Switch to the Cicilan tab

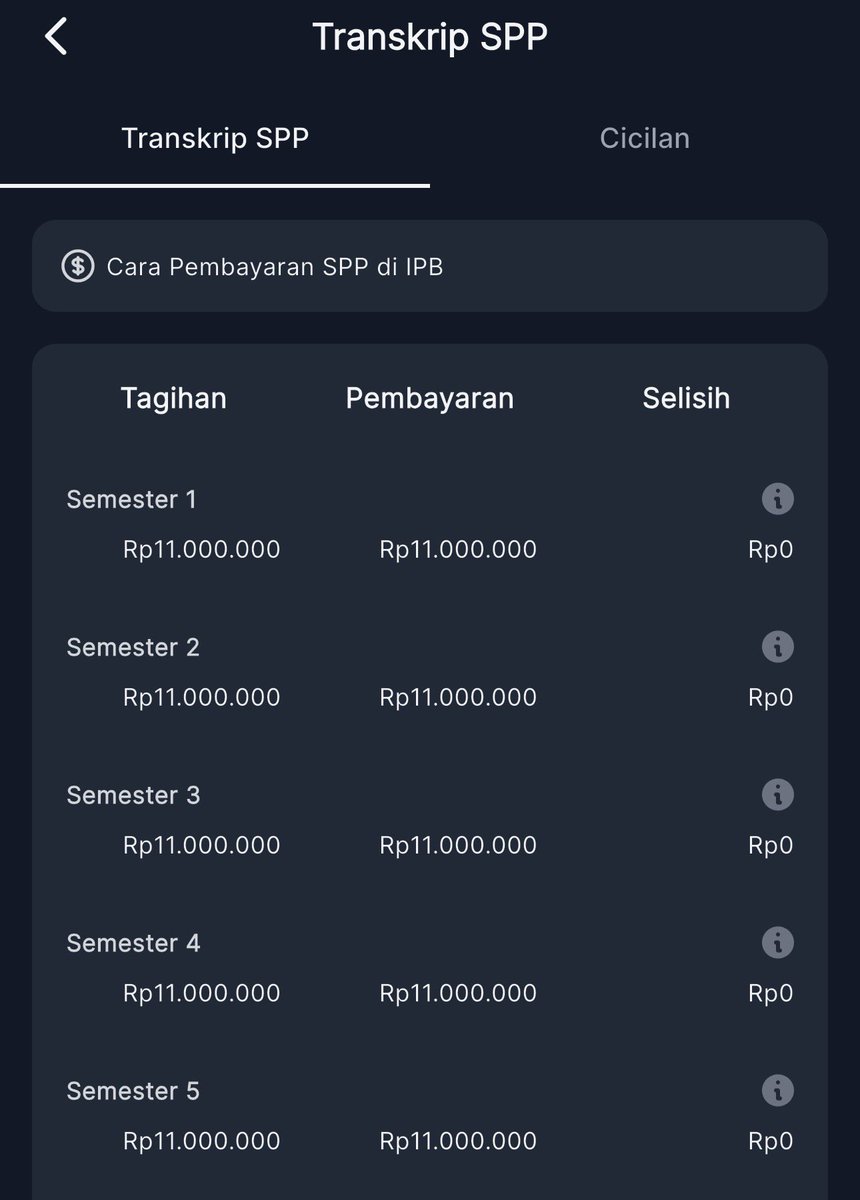click(x=645, y=138)
